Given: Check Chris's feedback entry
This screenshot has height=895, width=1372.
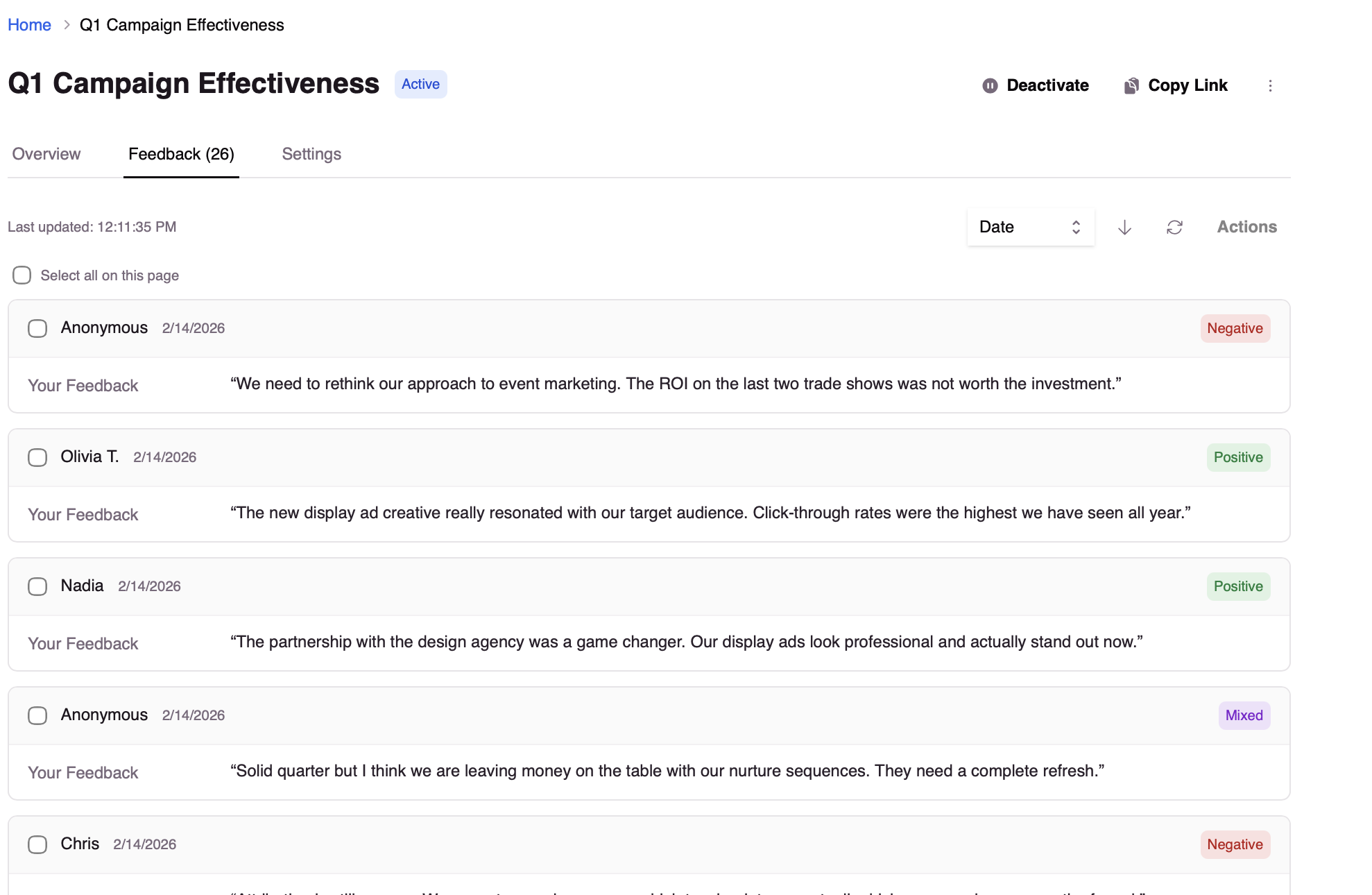Looking at the screenshot, I should pyautogui.click(x=37, y=844).
